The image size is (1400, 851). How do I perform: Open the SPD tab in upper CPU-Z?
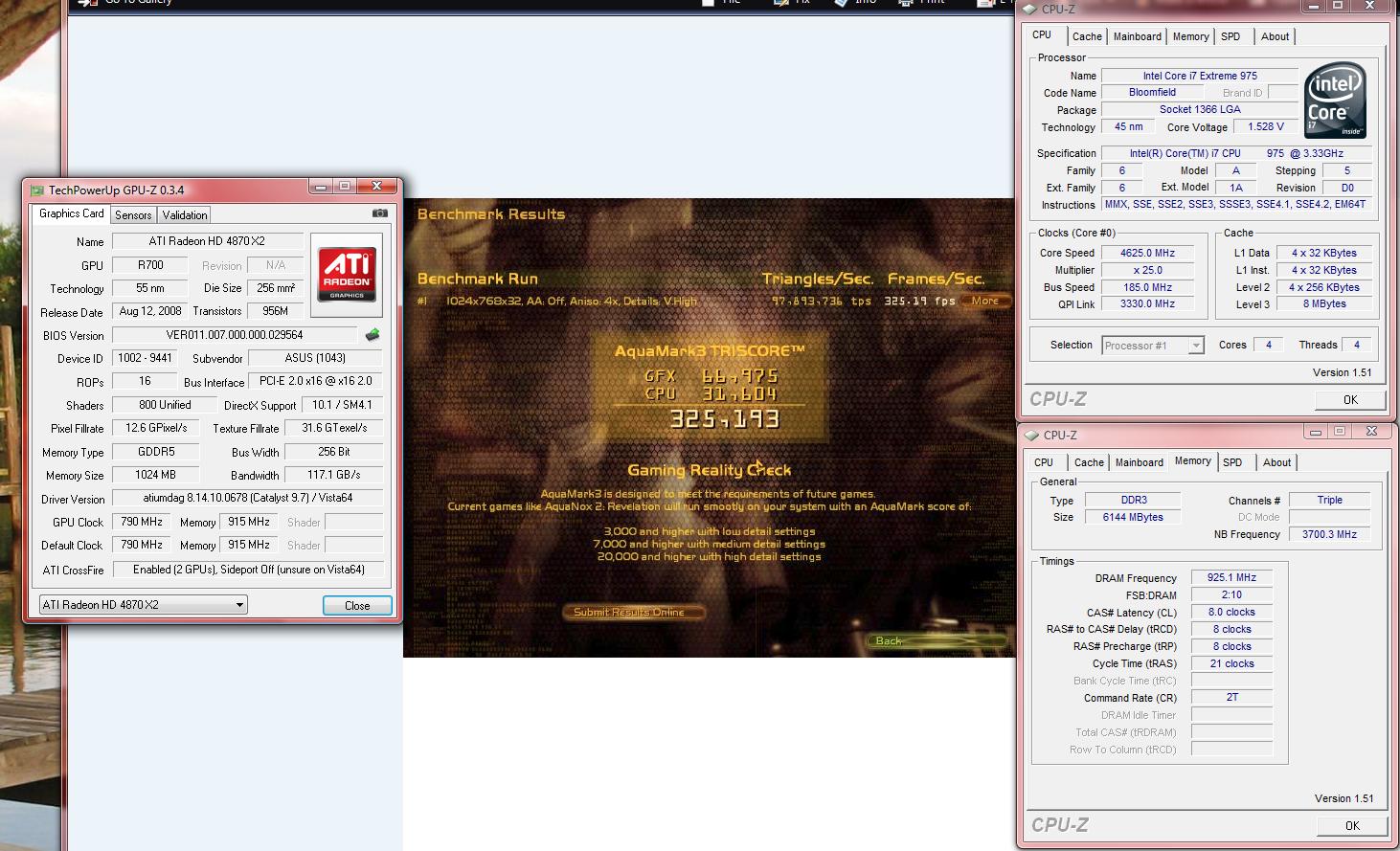pos(1231,36)
